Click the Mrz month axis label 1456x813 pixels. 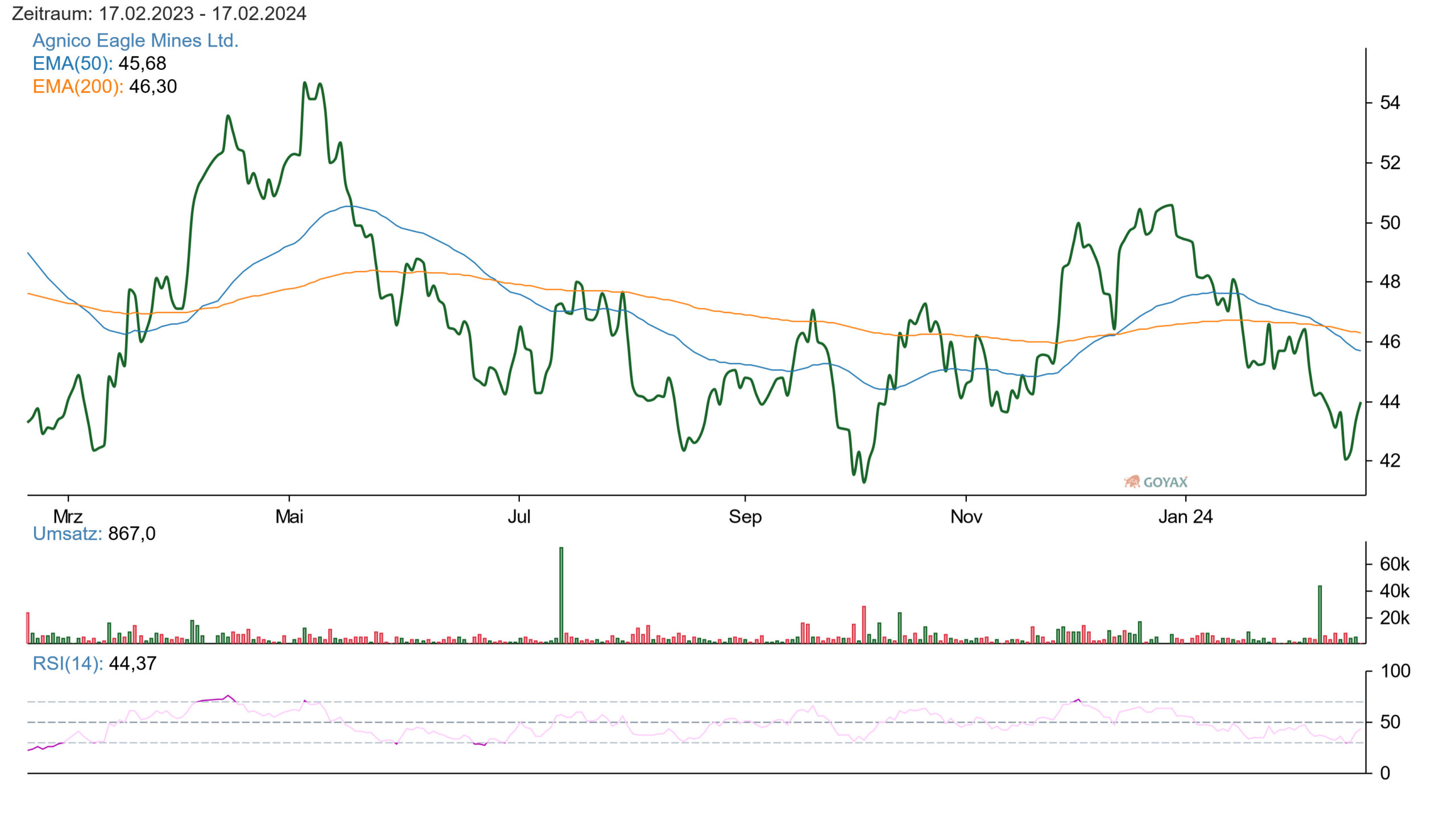(68, 517)
